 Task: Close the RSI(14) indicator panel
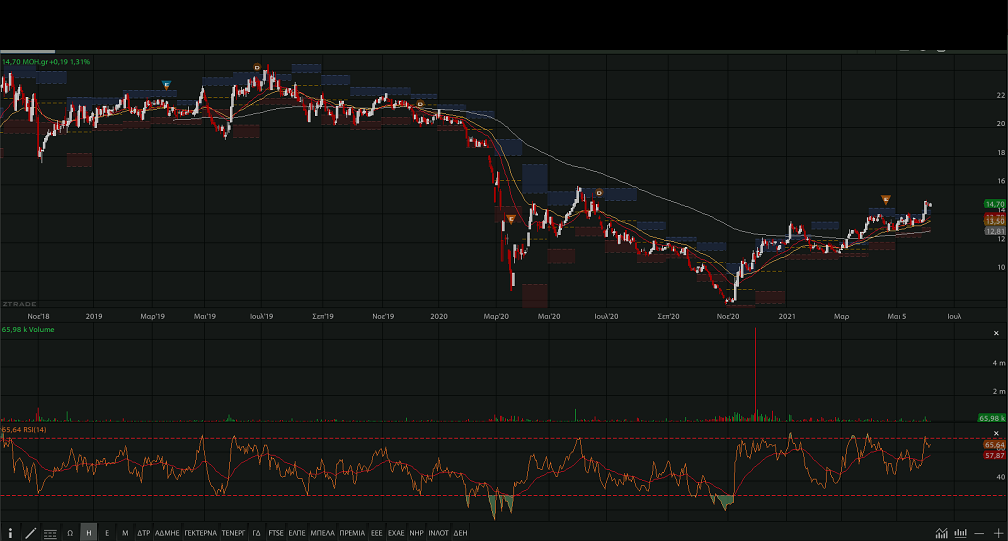pos(996,433)
